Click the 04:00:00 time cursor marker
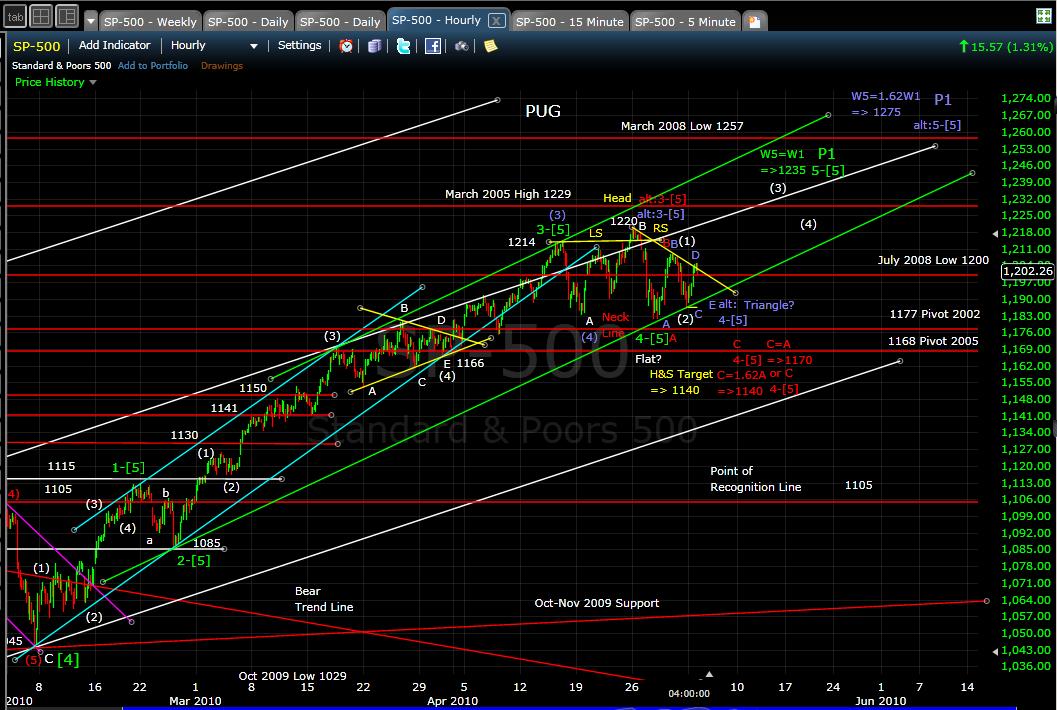The image size is (1057, 710). (x=689, y=693)
